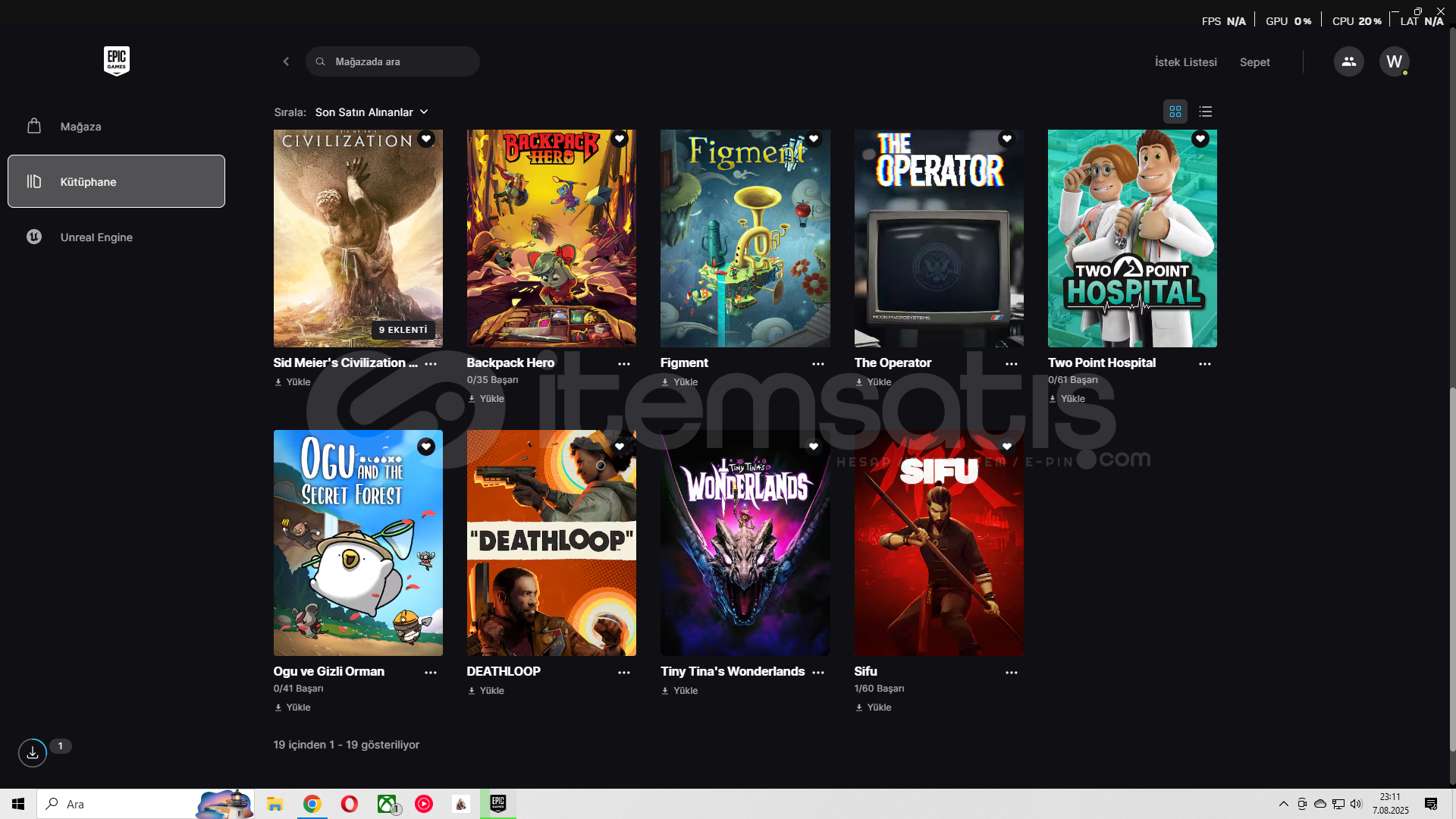Click the Windows taskbar Ara search box
This screenshot has height=819, width=1456.
pos(144,804)
